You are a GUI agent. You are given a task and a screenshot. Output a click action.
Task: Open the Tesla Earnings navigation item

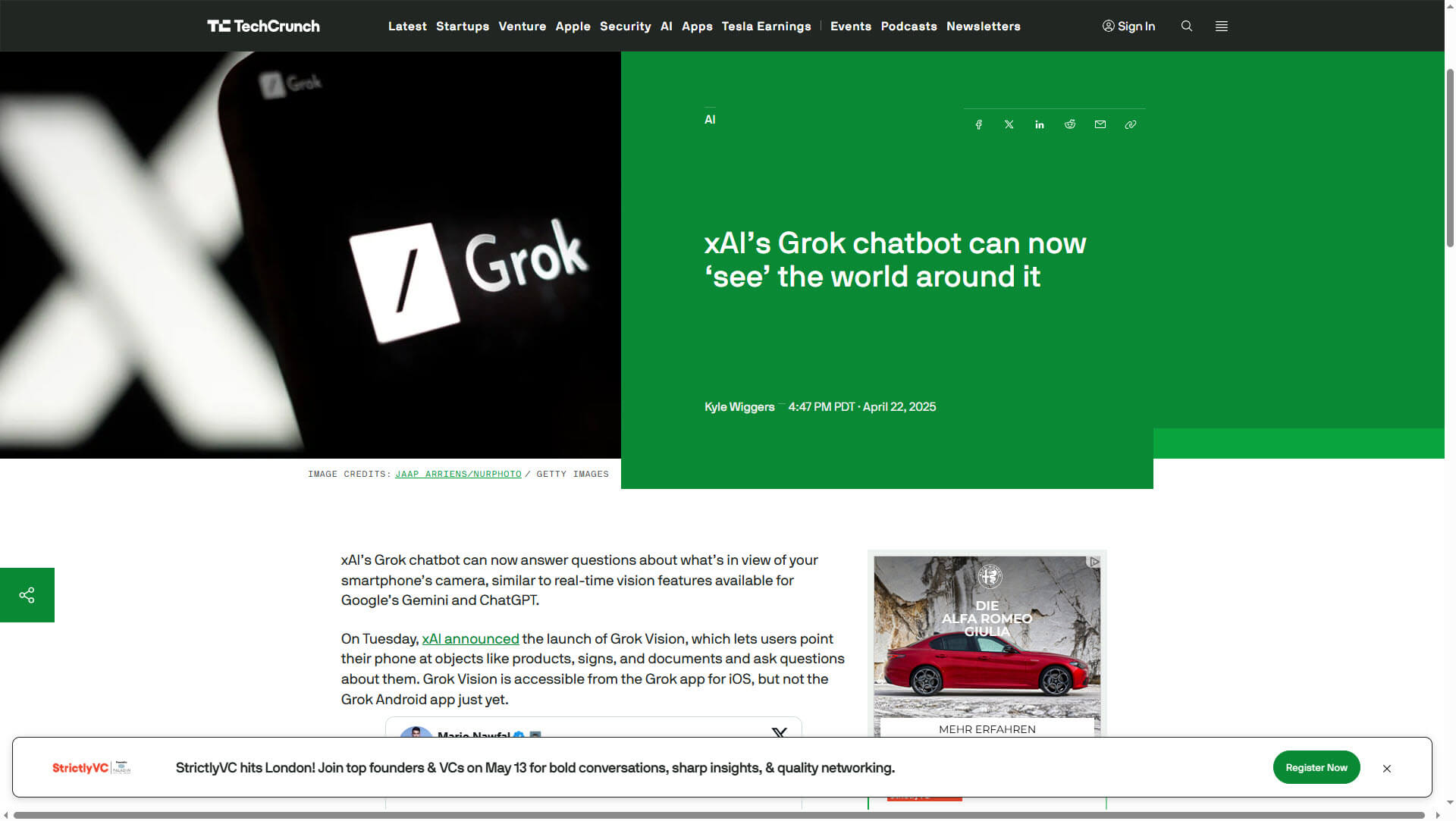[x=766, y=27]
